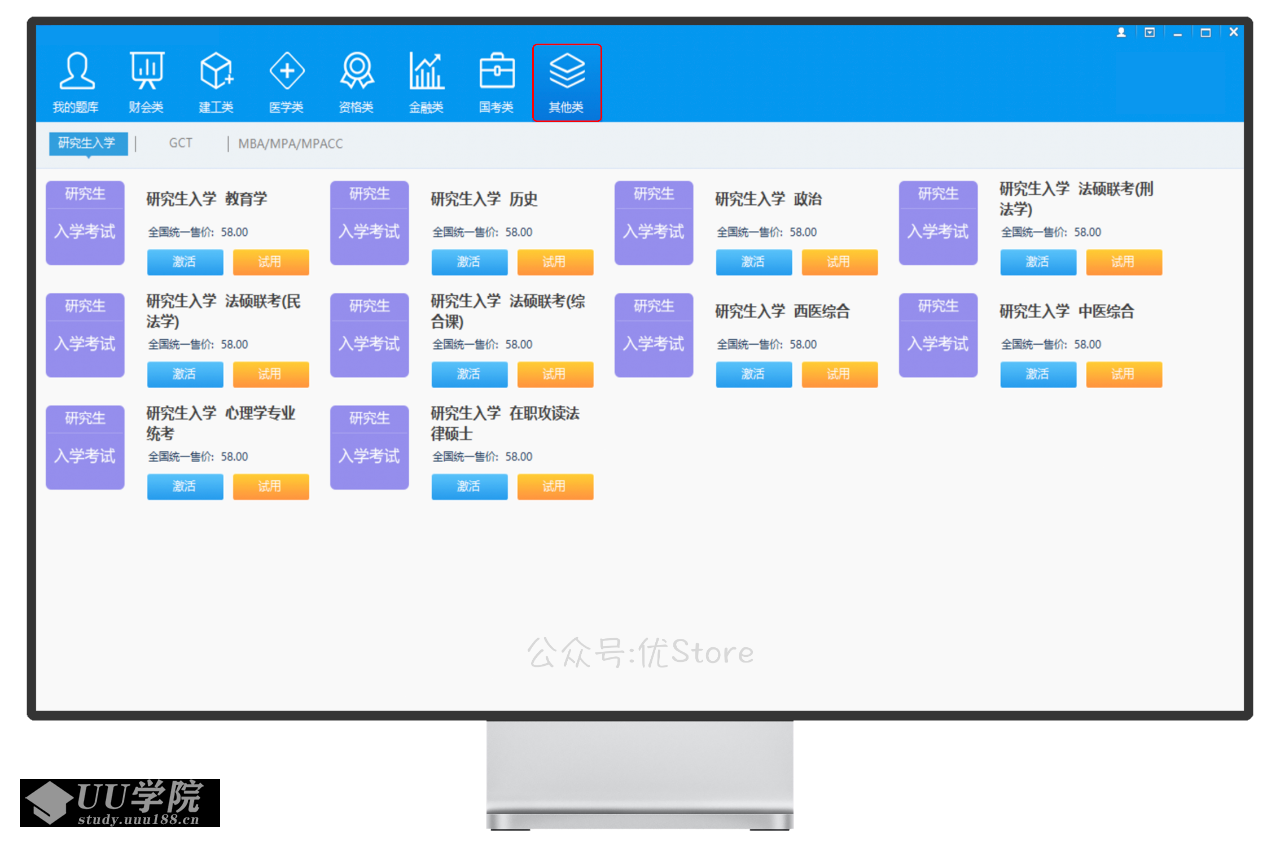Switch to MBA/MPA/MPACC tab
The image size is (1280, 847).
tap(290, 144)
